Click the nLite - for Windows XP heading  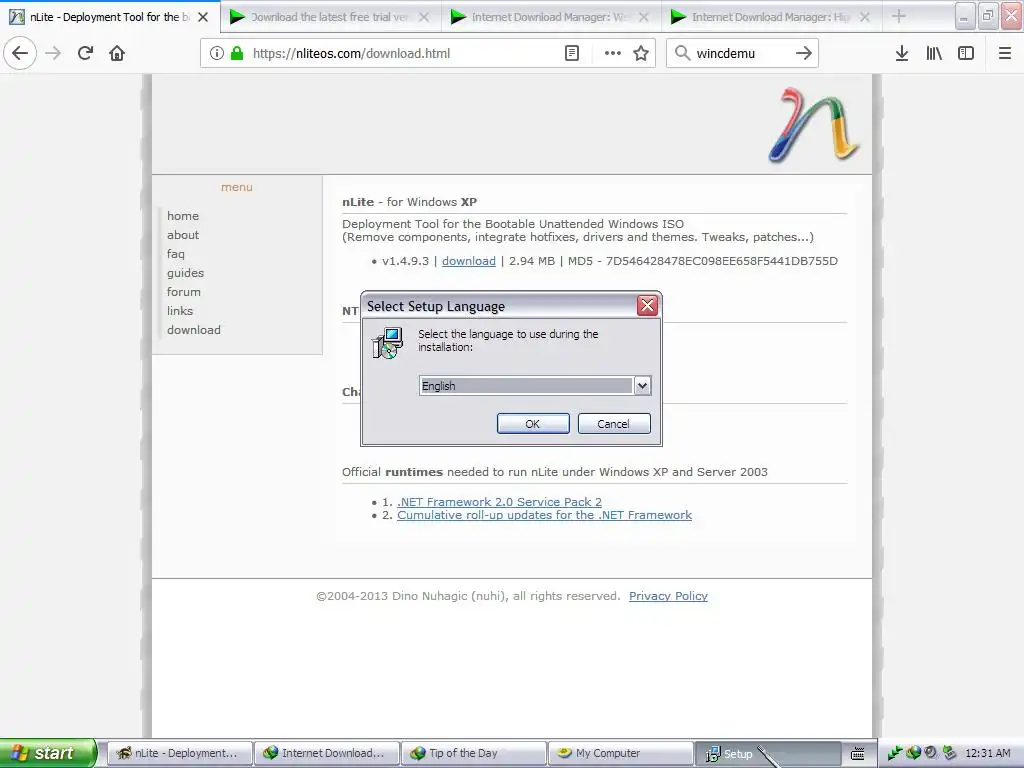coord(409,202)
